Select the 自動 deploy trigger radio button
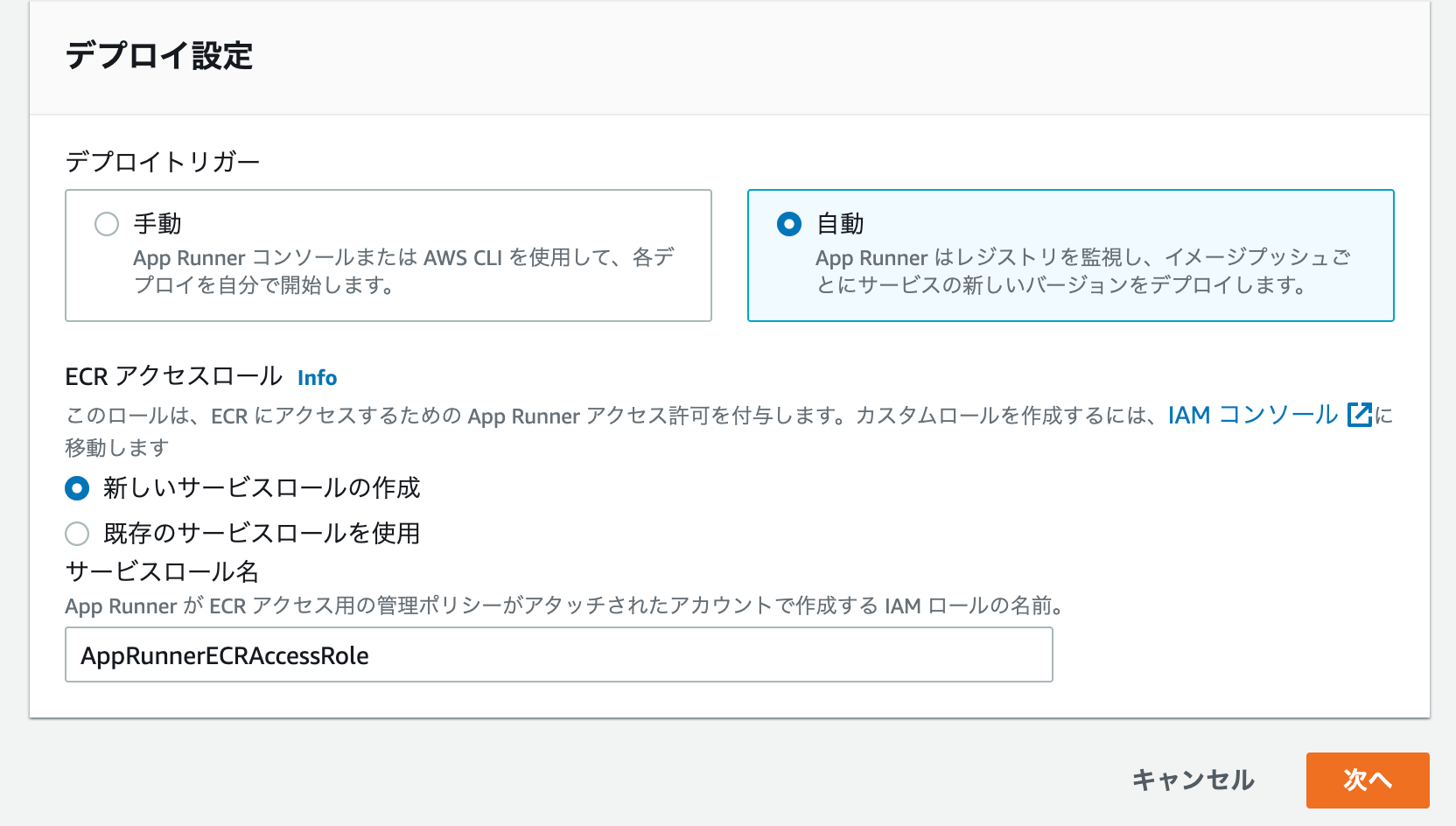 [x=789, y=224]
